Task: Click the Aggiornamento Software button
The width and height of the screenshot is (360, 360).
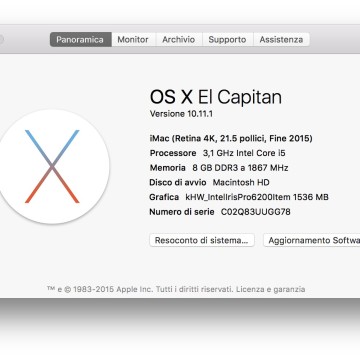Action: (x=312, y=240)
